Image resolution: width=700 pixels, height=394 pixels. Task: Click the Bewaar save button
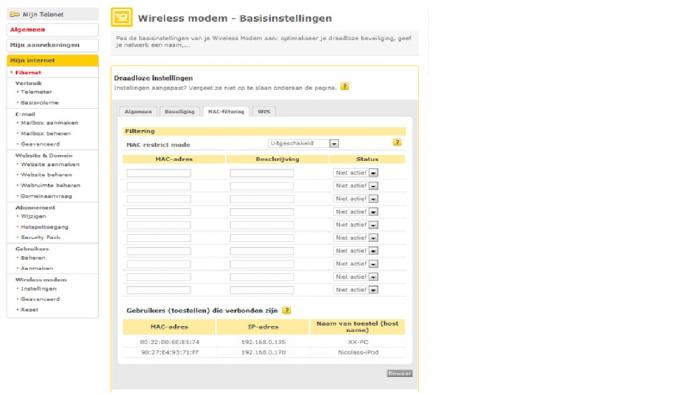pos(400,373)
